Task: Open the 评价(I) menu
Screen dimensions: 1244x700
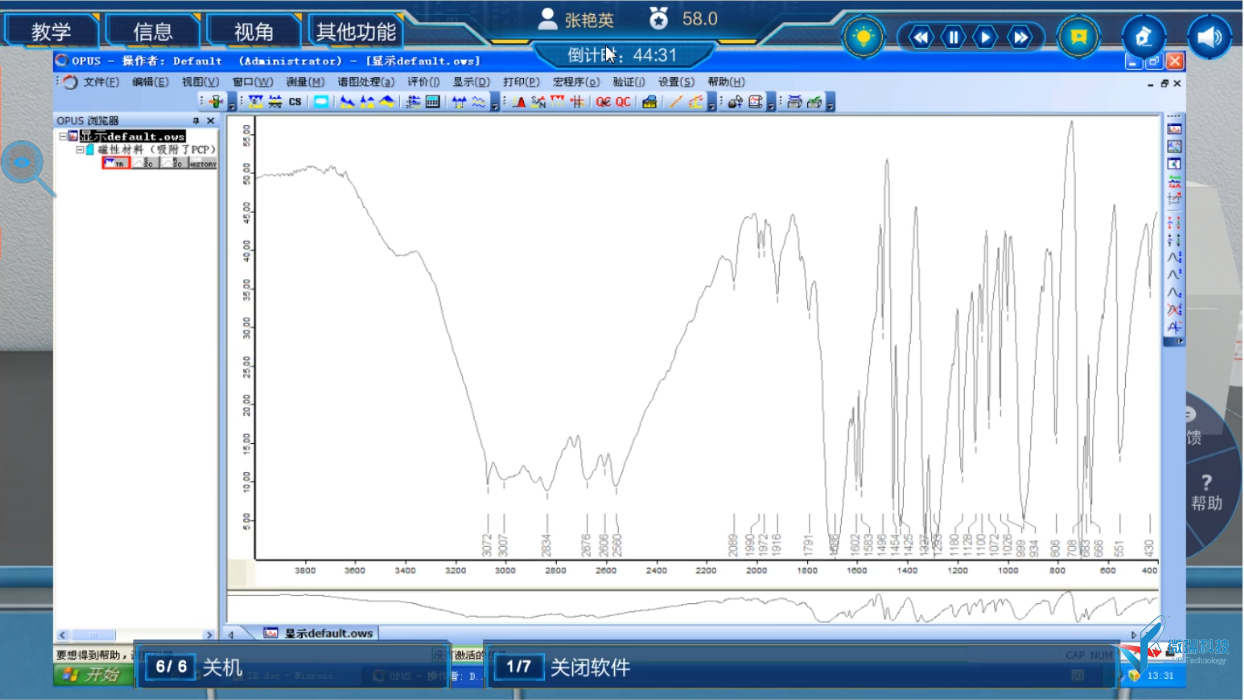Action: tap(423, 82)
